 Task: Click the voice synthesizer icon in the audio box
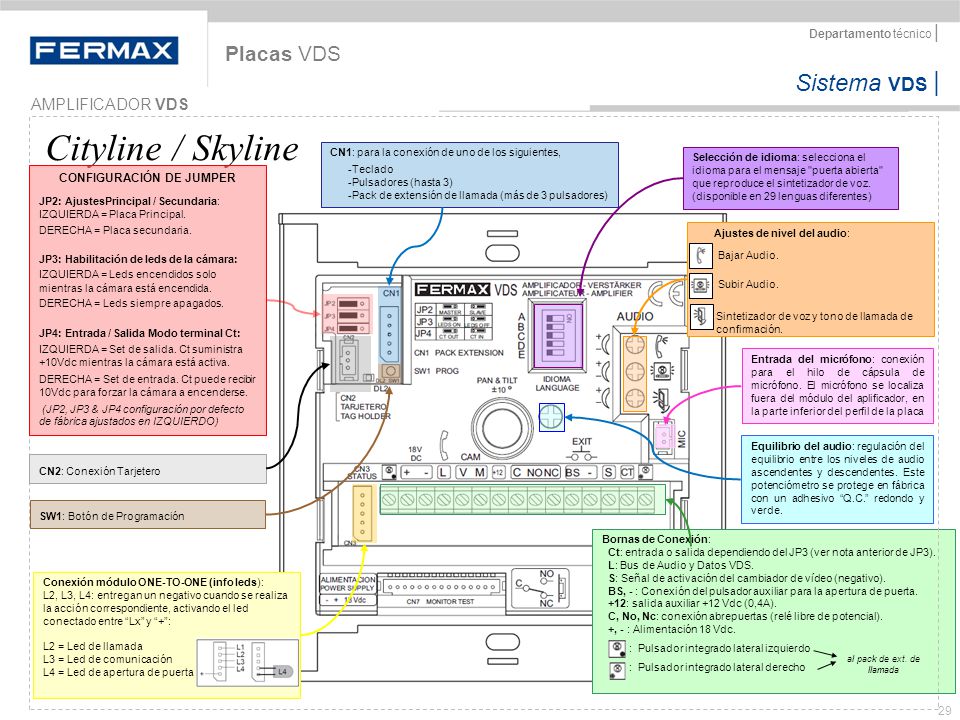(x=700, y=316)
